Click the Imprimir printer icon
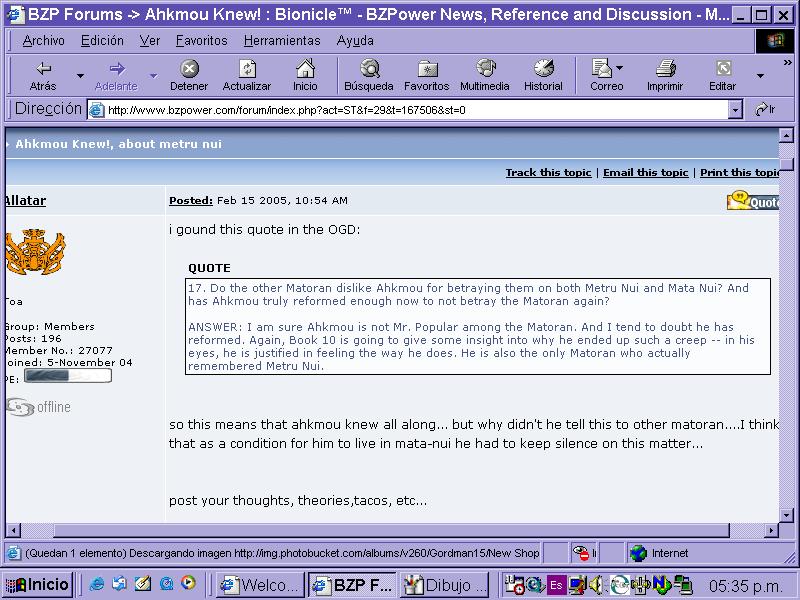Viewport: 800px width, 600px height. pyautogui.click(x=665, y=69)
